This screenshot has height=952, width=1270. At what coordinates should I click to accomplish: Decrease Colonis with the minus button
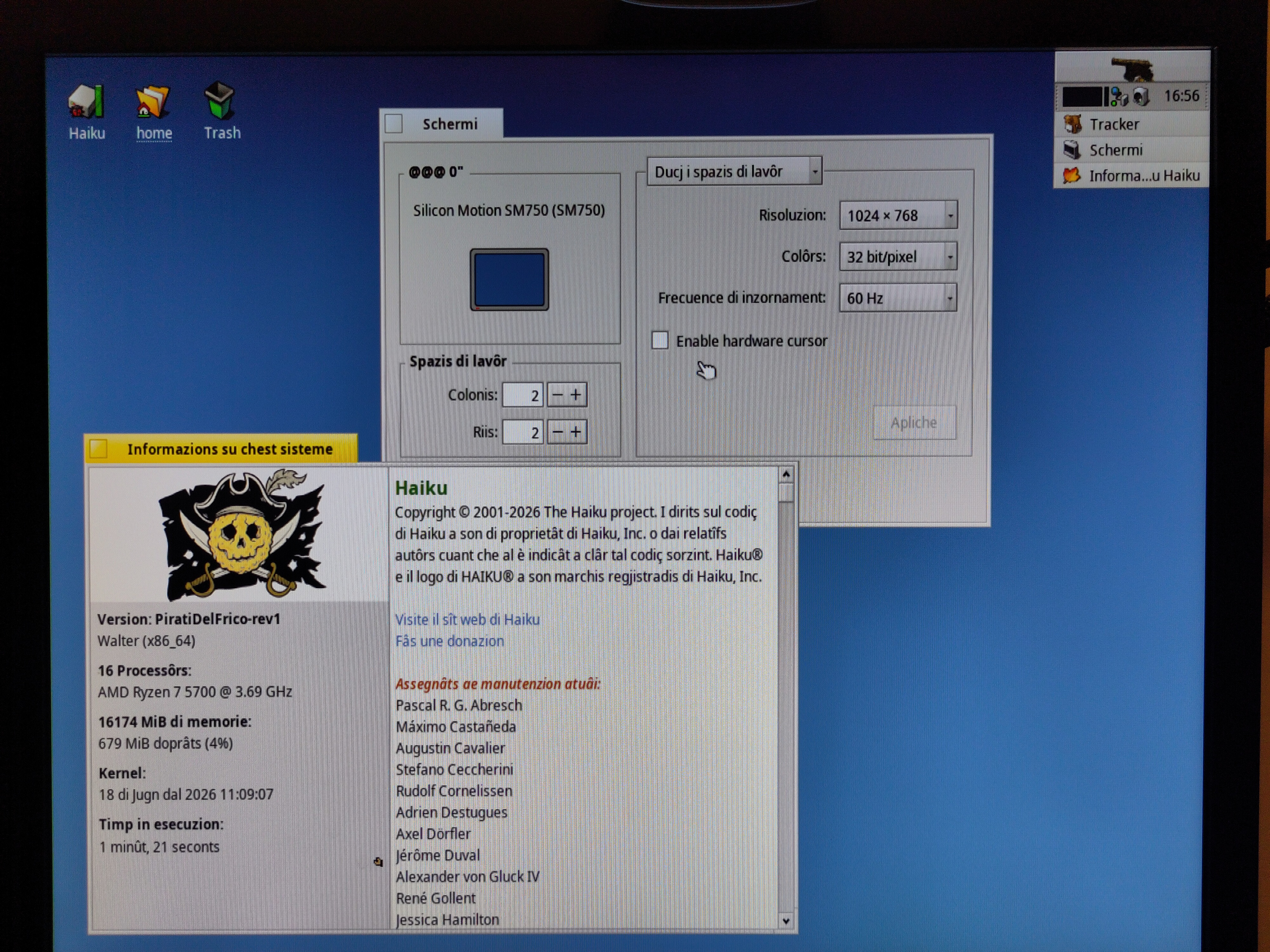(558, 395)
